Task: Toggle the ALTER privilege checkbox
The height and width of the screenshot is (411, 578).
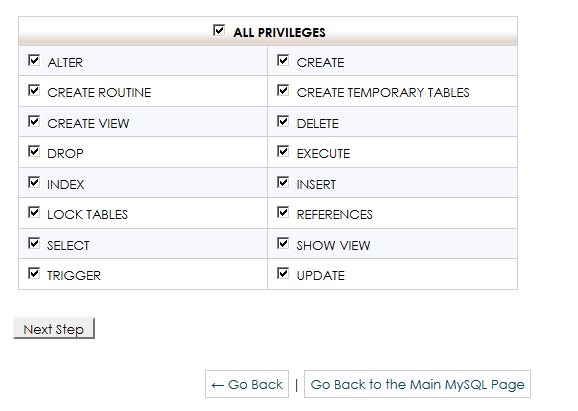Action: click(34, 60)
